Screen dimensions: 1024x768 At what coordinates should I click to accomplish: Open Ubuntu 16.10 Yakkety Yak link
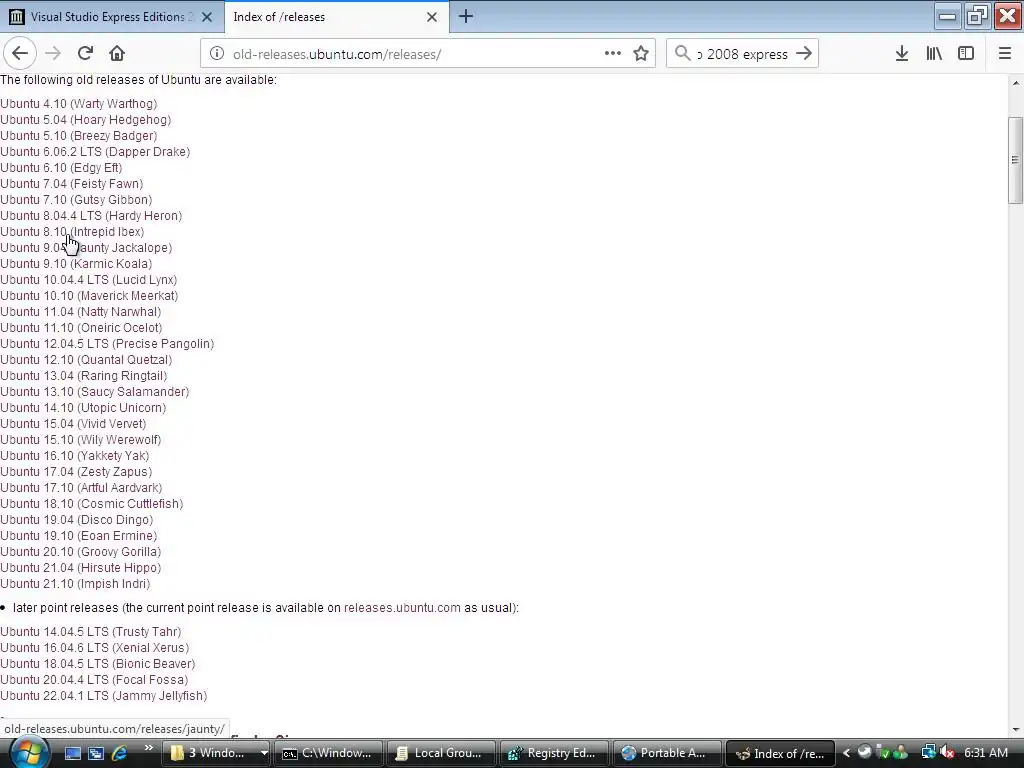point(74,456)
